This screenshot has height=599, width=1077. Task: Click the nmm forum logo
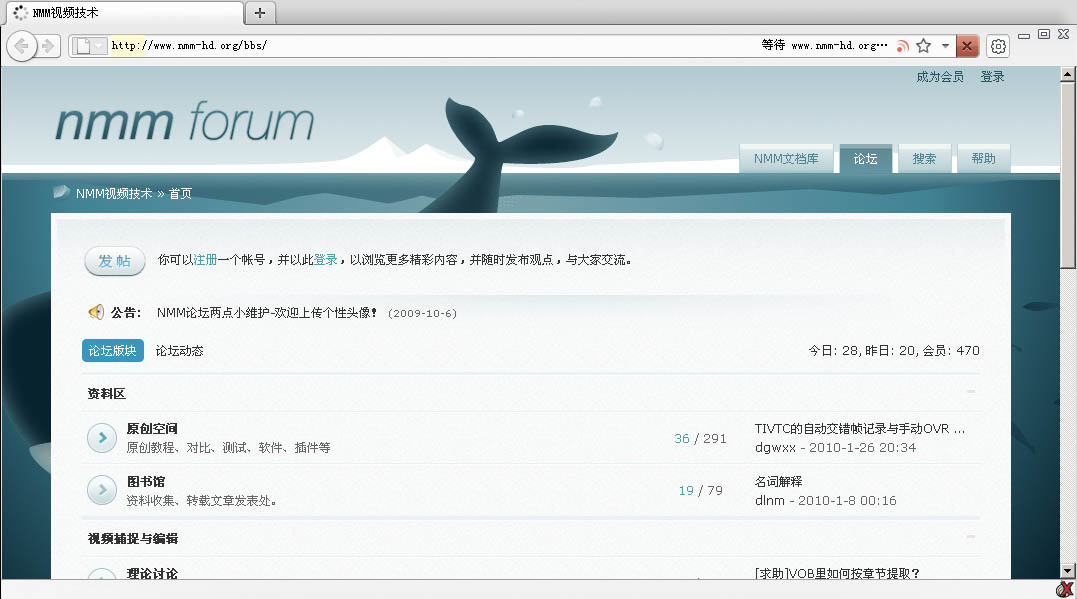point(184,122)
